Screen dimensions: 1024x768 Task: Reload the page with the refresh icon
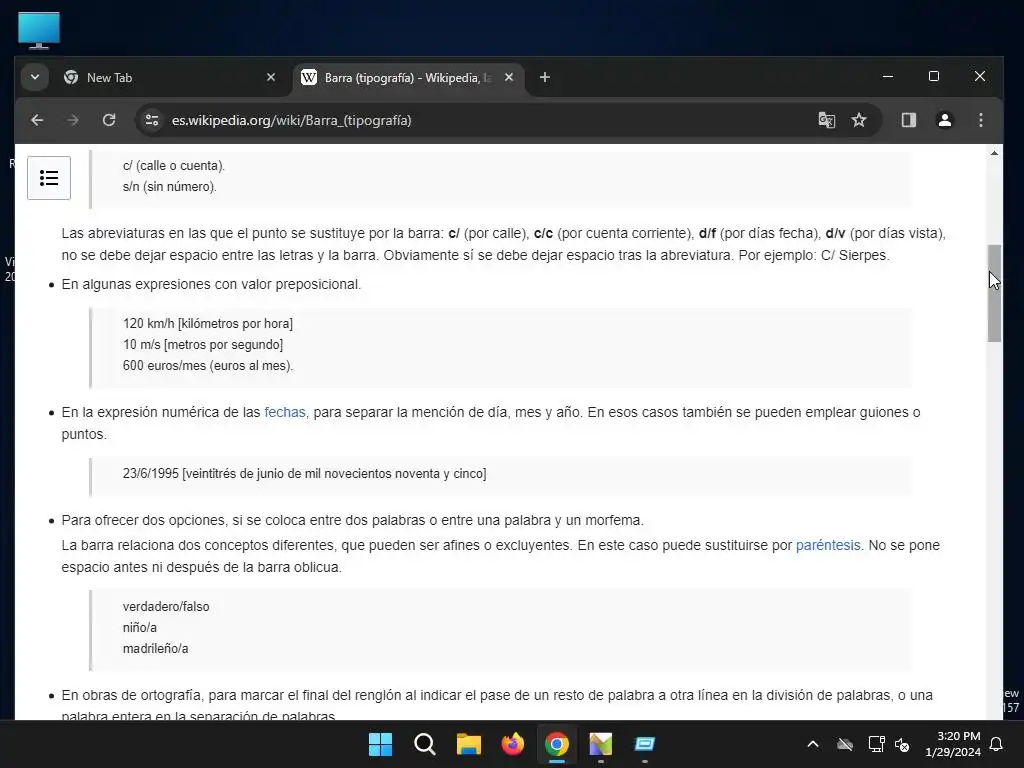click(x=109, y=120)
